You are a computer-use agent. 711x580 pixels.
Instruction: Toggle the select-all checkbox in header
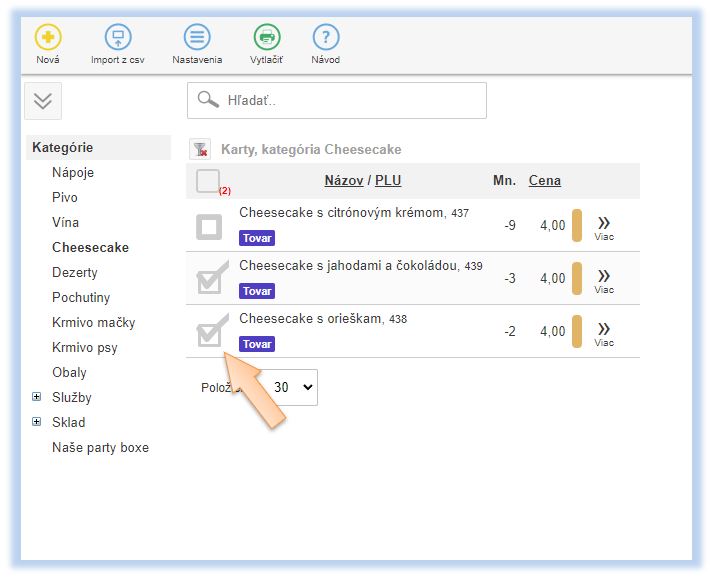pyautogui.click(x=208, y=181)
